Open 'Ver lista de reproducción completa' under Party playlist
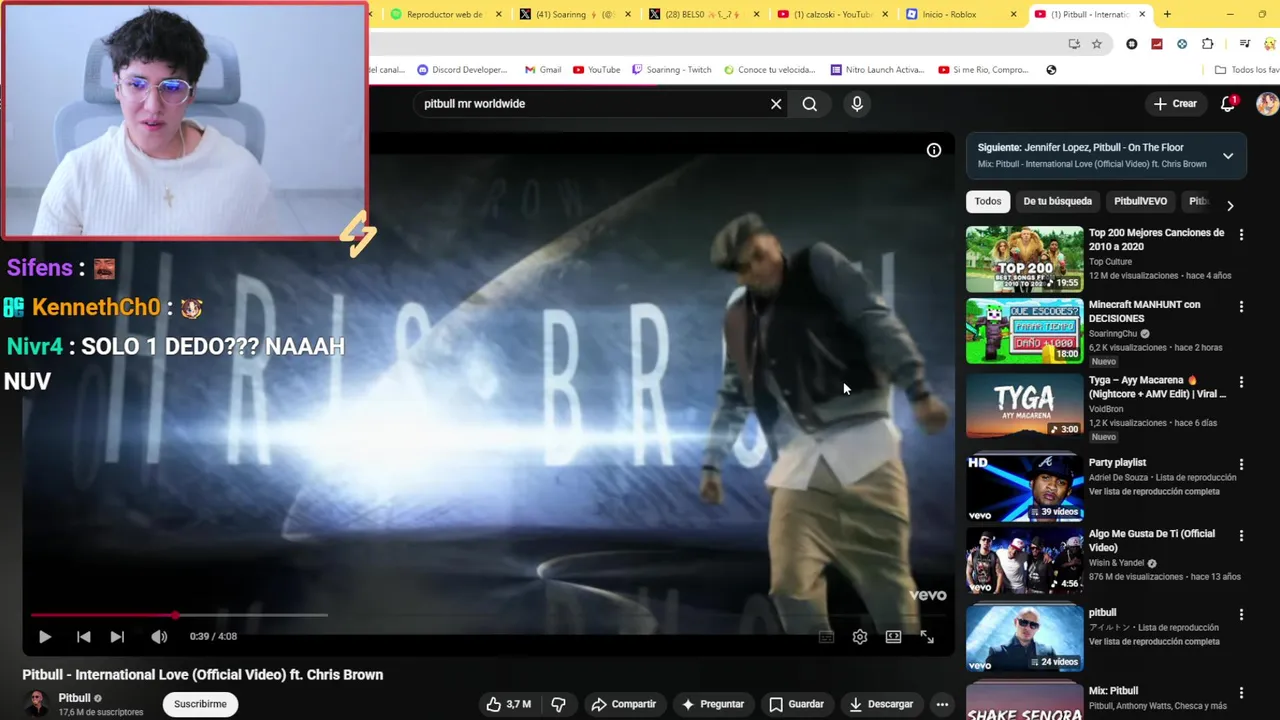The image size is (1280, 720). pyautogui.click(x=1154, y=492)
